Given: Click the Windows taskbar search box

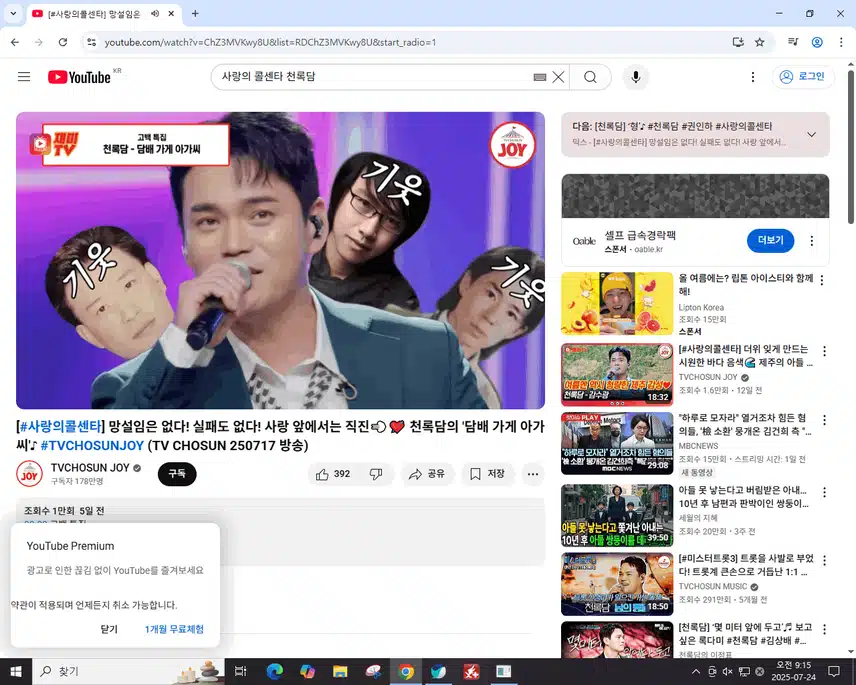Looking at the screenshot, I should click(x=130, y=671).
